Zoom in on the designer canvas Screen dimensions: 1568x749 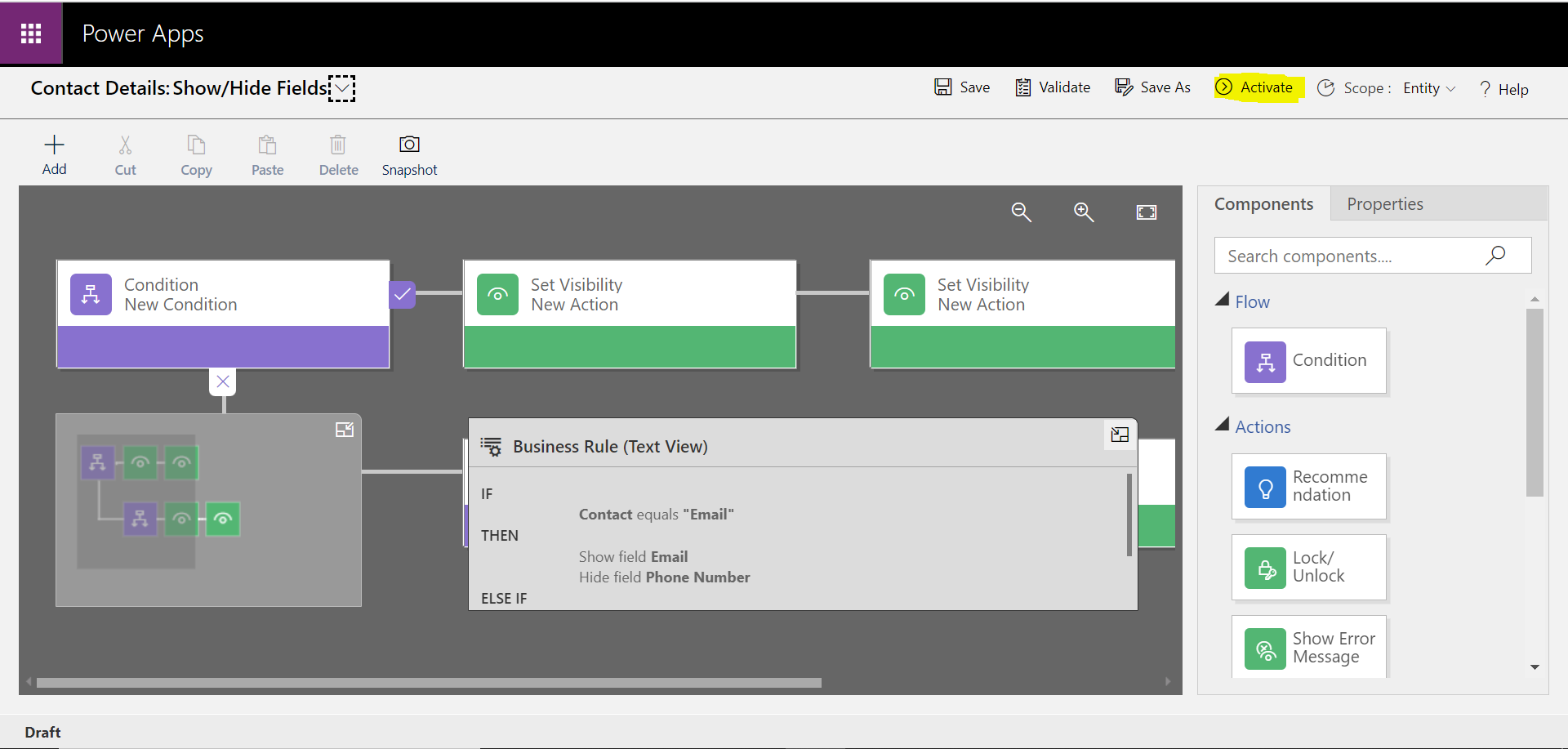[x=1084, y=212]
